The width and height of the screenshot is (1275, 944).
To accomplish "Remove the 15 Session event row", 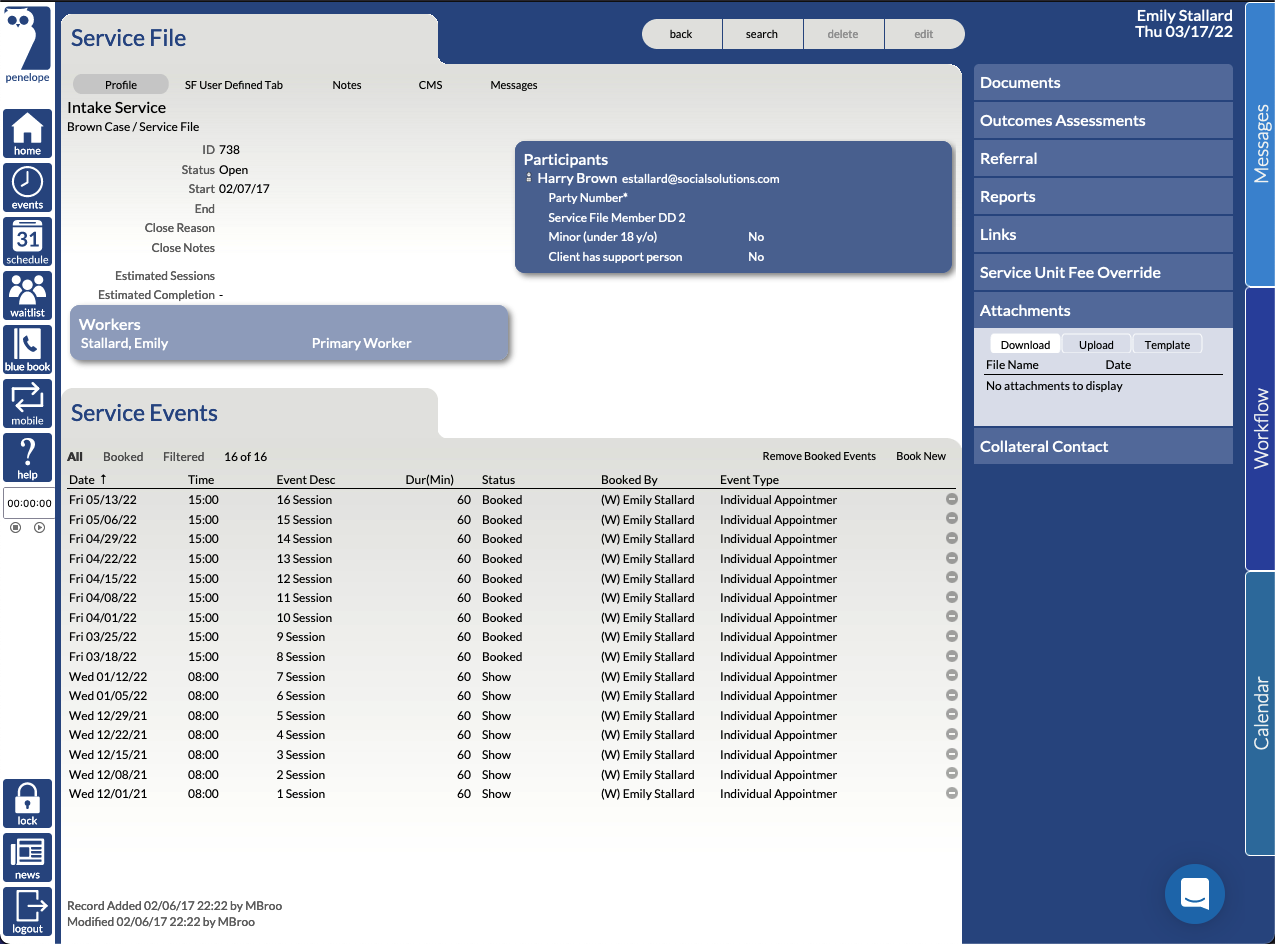I will (x=952, y=519).
